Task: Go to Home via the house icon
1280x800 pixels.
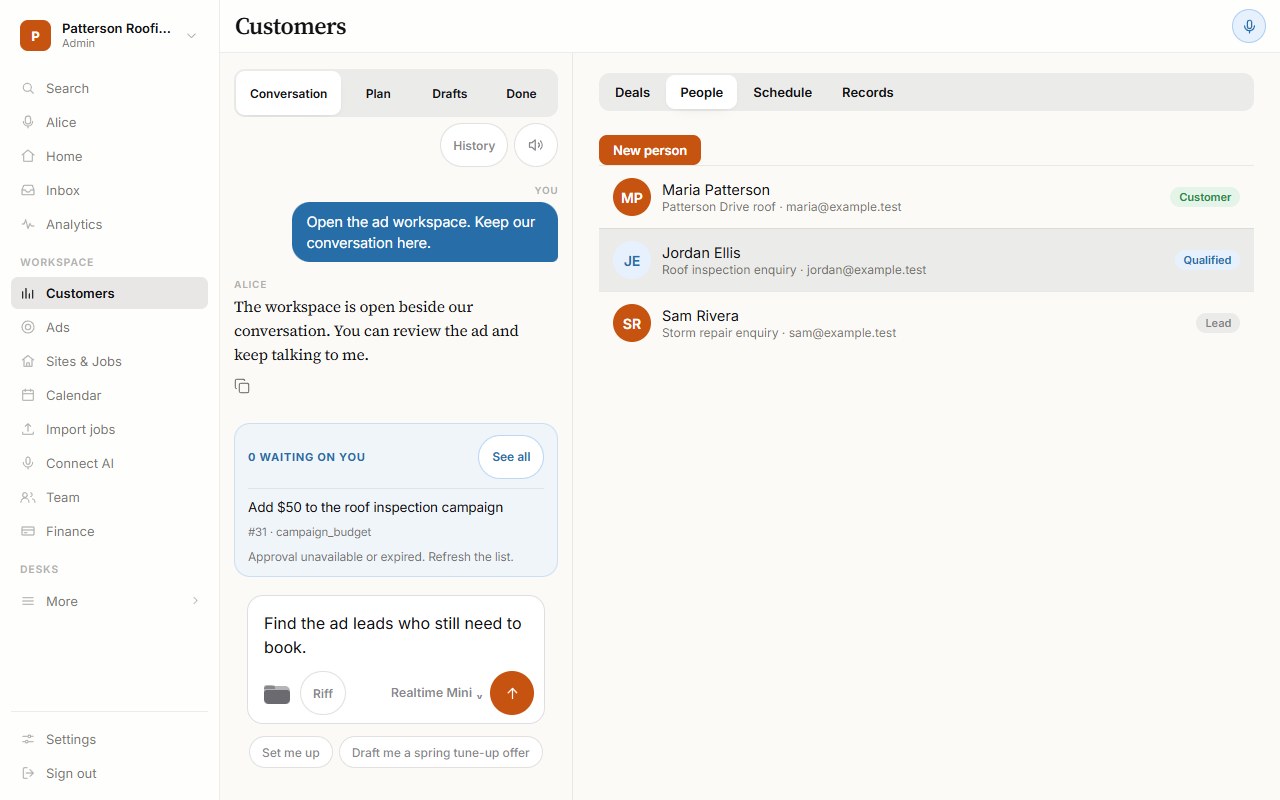Action: pyautogui.click(x=28, y=156)
